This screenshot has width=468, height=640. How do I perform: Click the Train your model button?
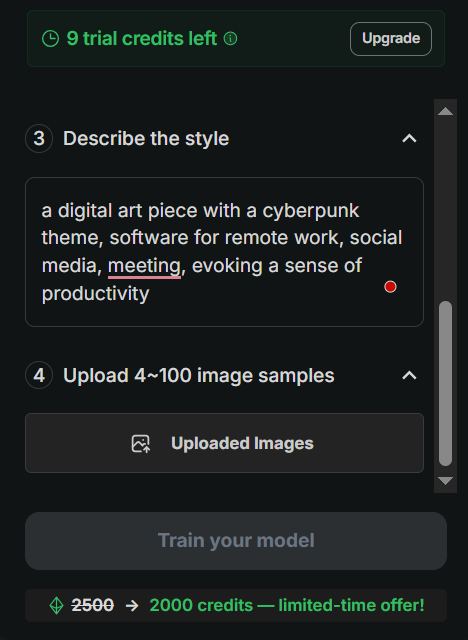pyautogui.click(x=236, y=541)
